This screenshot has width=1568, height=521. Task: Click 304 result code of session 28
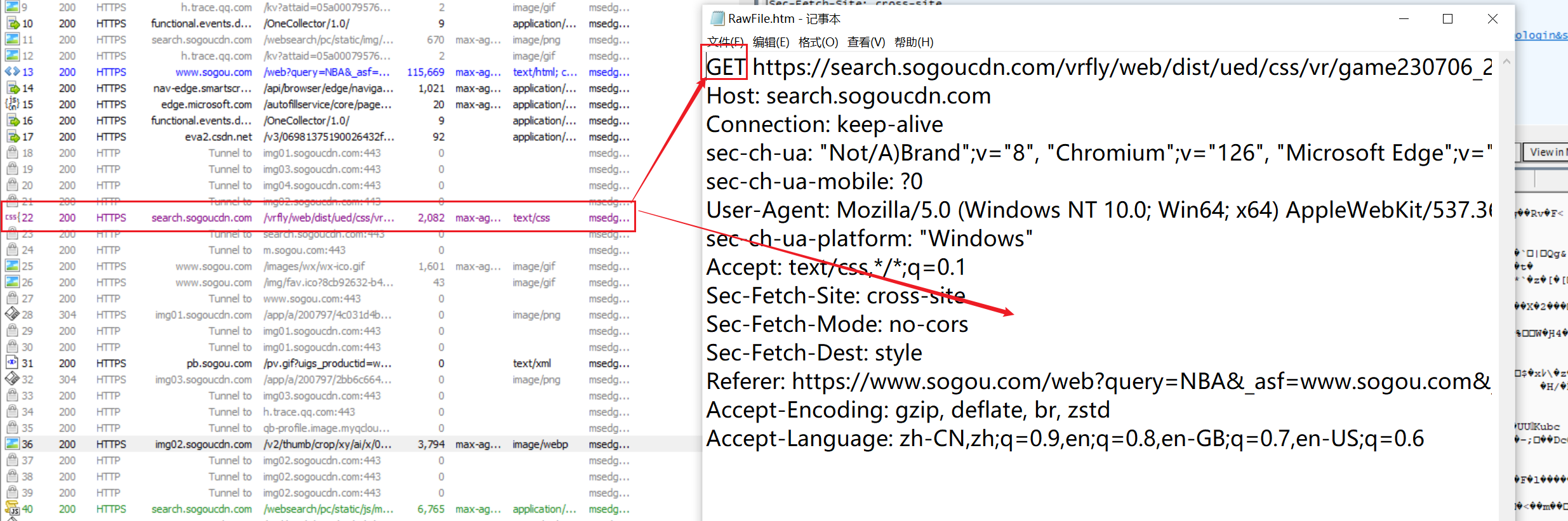point(67,315)
